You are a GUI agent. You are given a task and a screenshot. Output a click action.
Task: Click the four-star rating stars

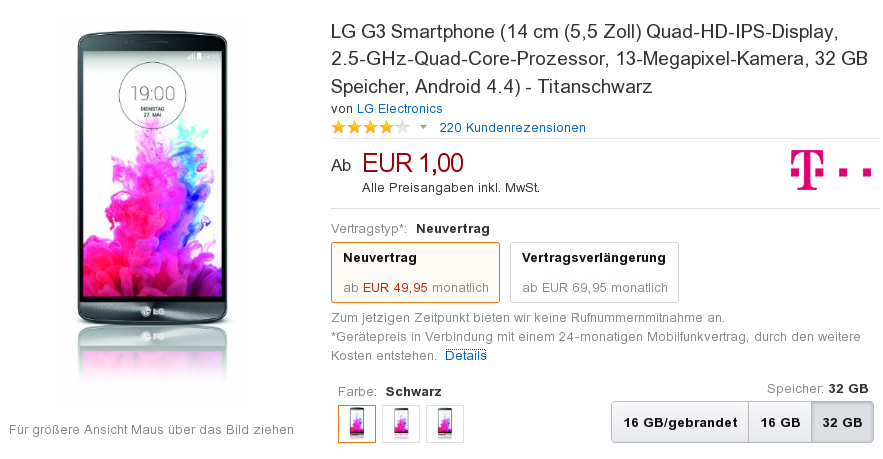pyautogui.click(x=370, y=127)
